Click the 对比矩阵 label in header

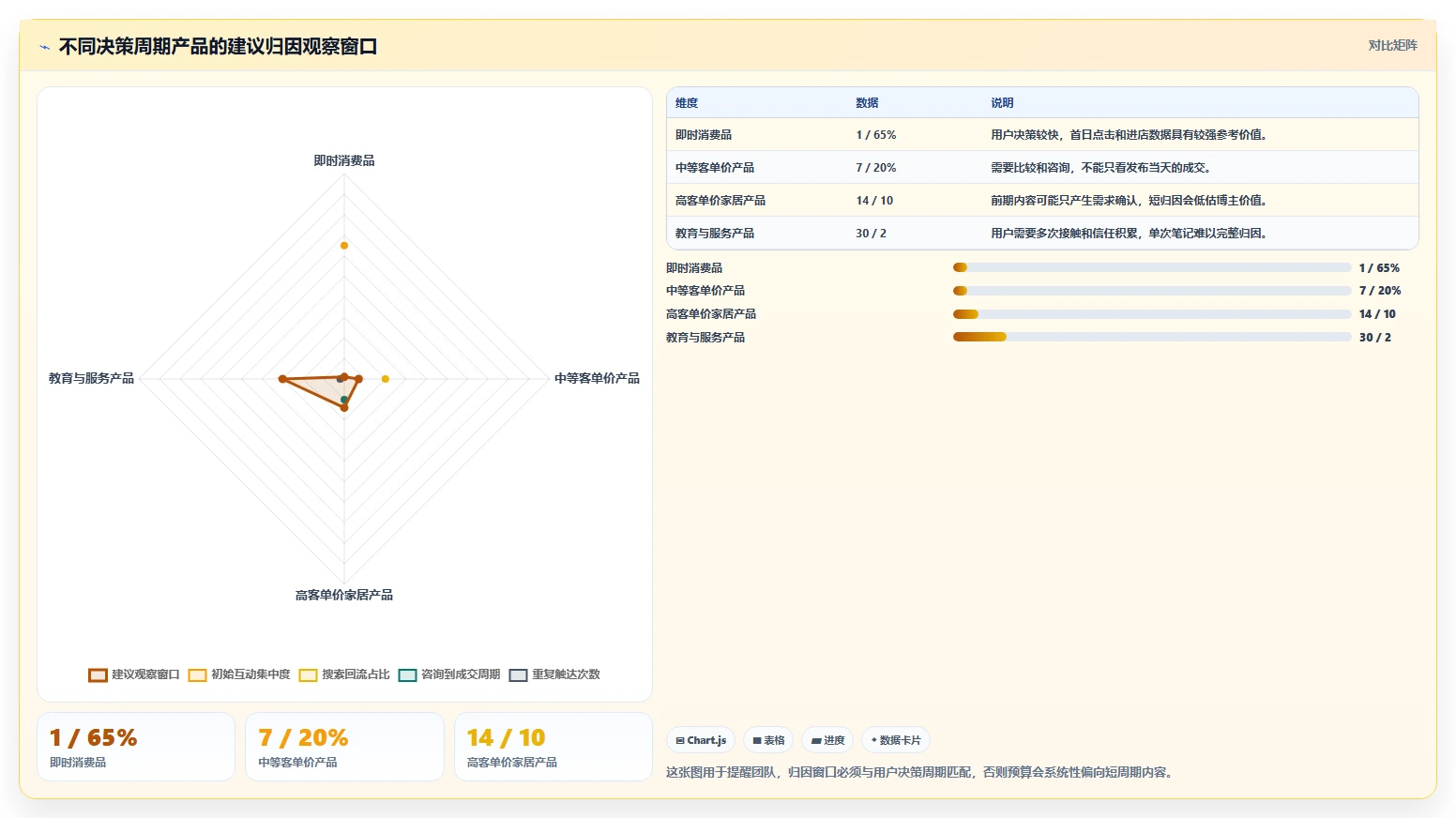[1392, 45]
